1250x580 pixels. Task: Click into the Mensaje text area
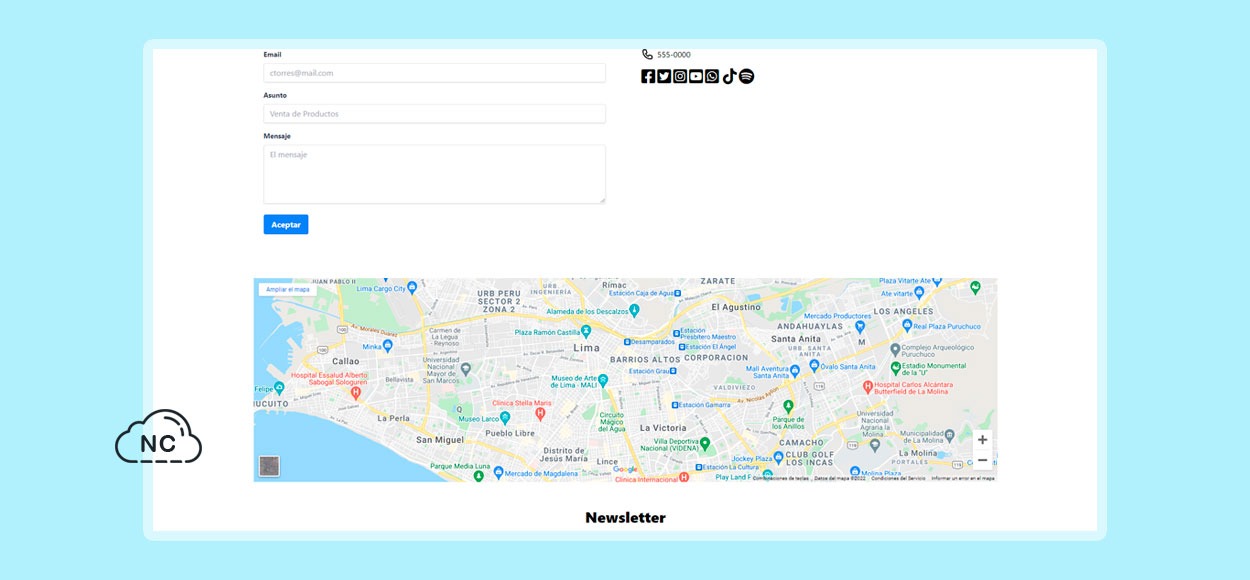pyautogui.click(x=434, y=174)
